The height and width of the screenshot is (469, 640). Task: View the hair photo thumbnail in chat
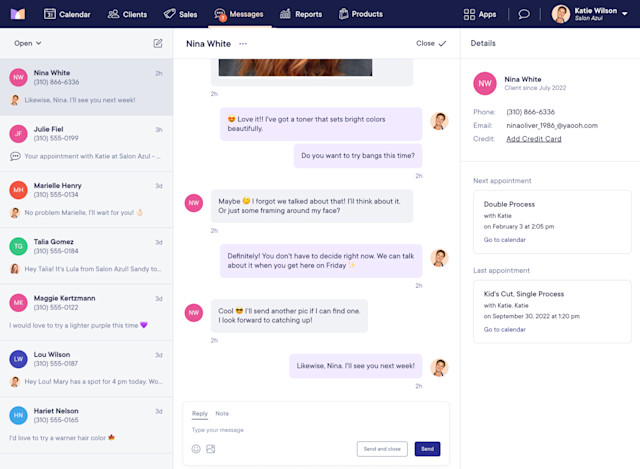click(295, 67)
